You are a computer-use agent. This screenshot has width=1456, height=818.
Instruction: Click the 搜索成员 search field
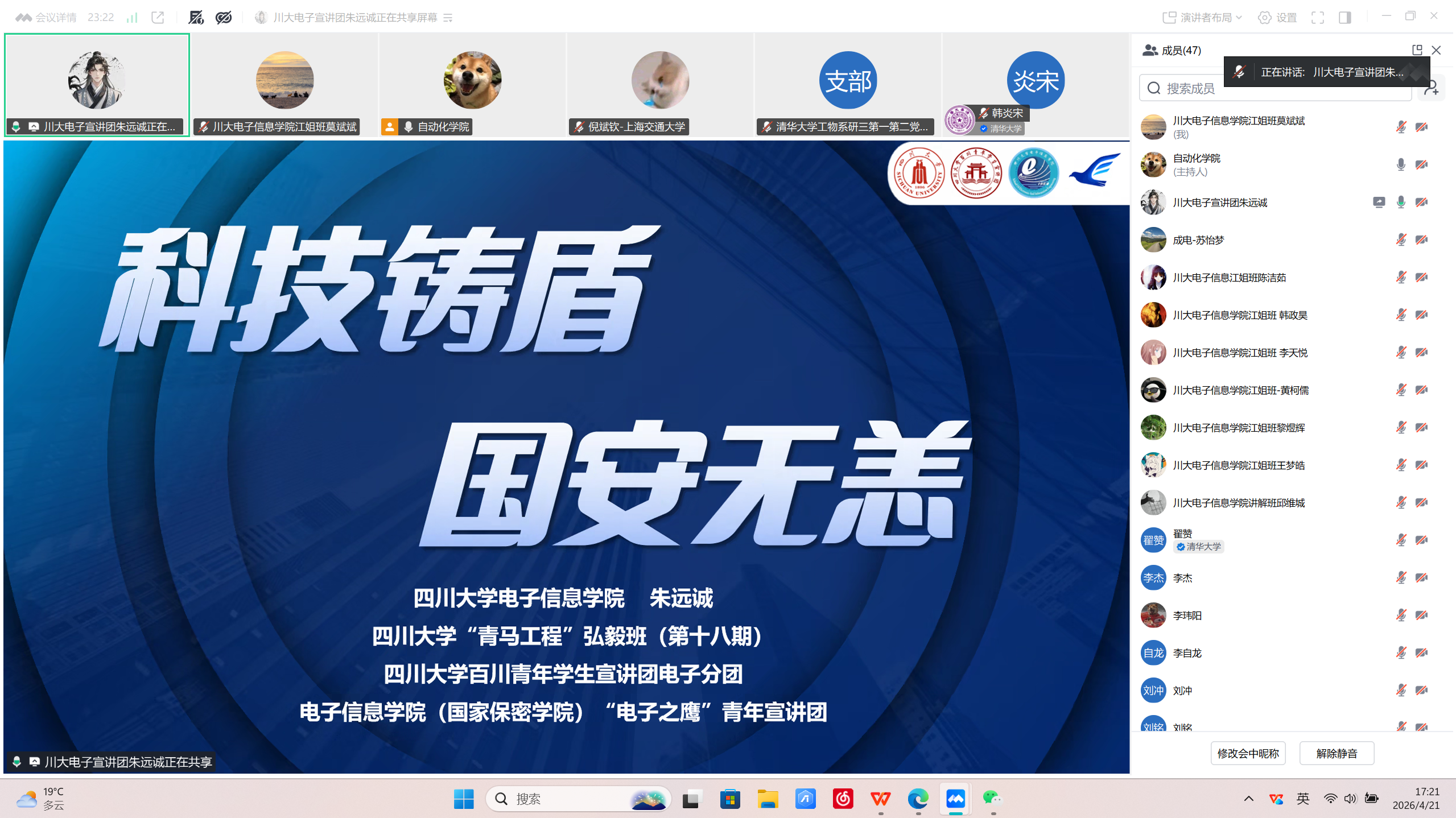pos(1189,88)
